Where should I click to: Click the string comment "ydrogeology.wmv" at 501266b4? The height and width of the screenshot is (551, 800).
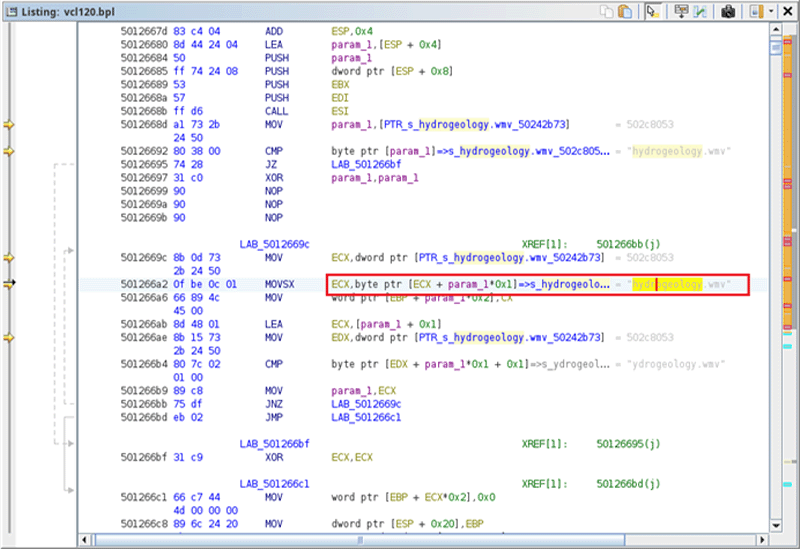[x=676, y=364]
